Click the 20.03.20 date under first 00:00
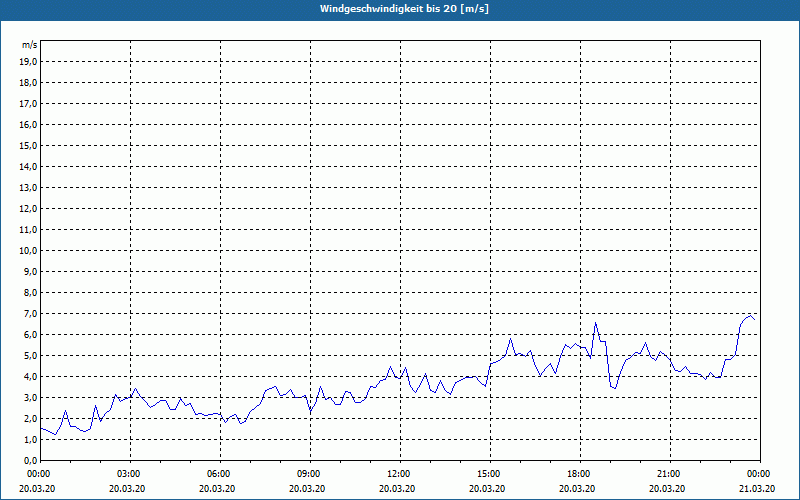800x500 pixels. click(37, 488)
